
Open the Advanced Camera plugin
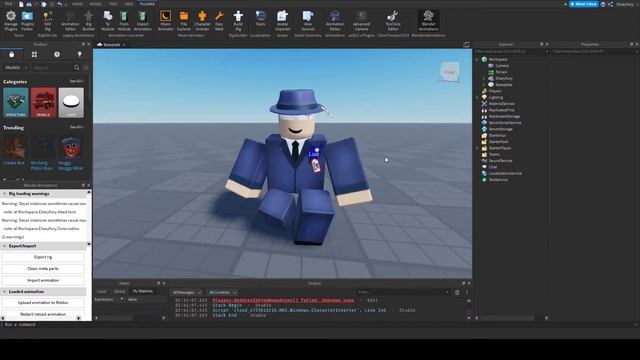(362, 20)
